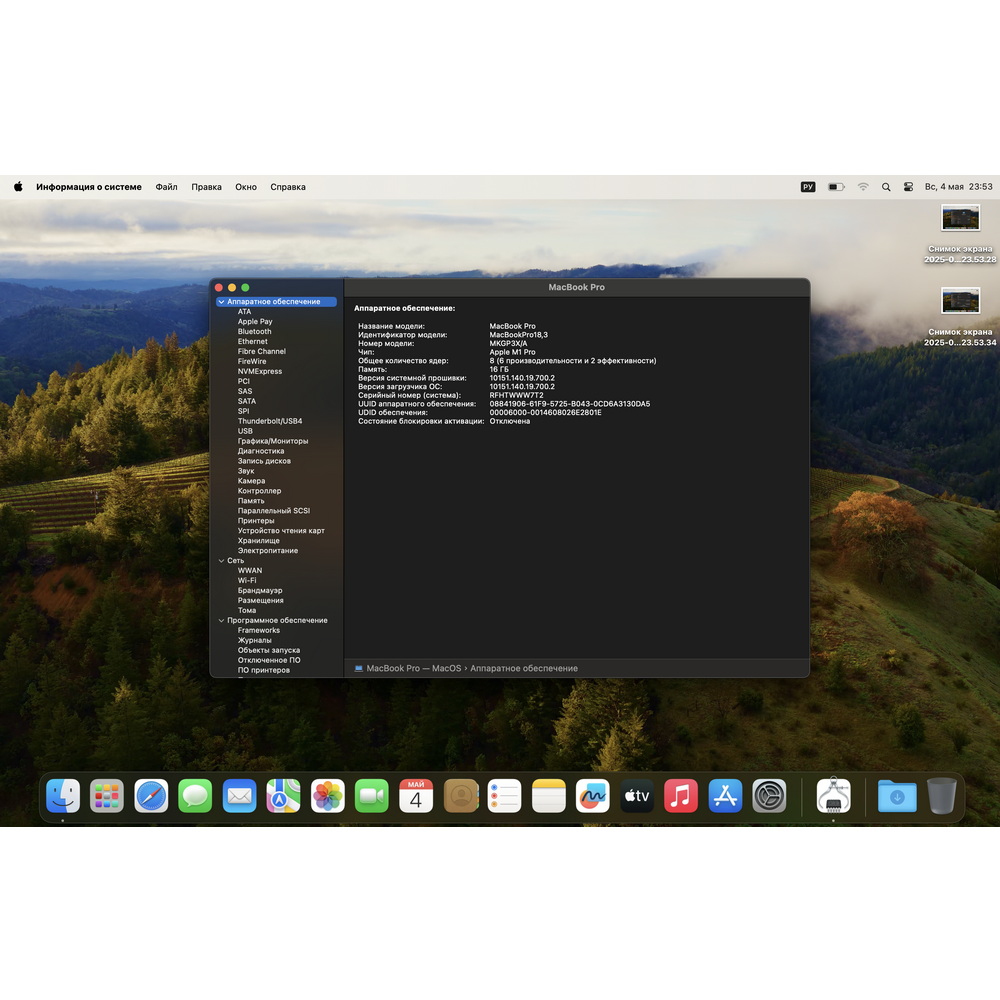Open the Справка menu
This screenshot has width=1000, height=1000.
288,187
